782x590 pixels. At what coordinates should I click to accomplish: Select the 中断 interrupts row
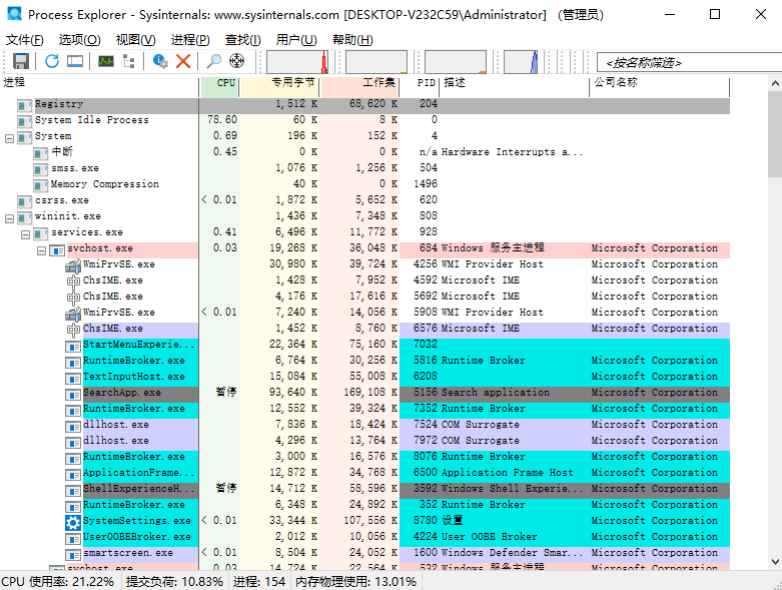[365, 152]
